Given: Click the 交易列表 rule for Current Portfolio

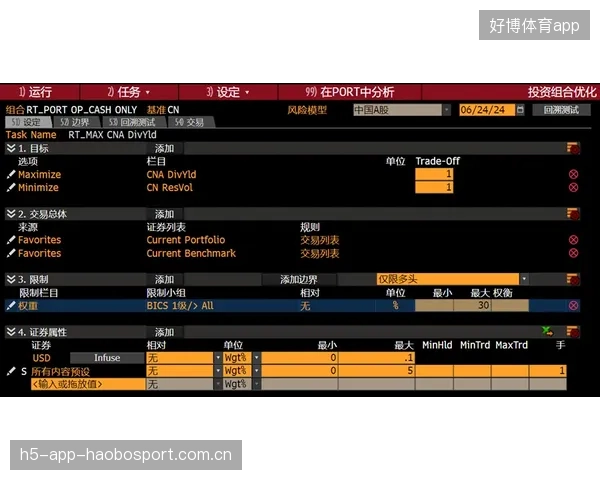Looking at the screenshot, I should [x=320, y=240].
